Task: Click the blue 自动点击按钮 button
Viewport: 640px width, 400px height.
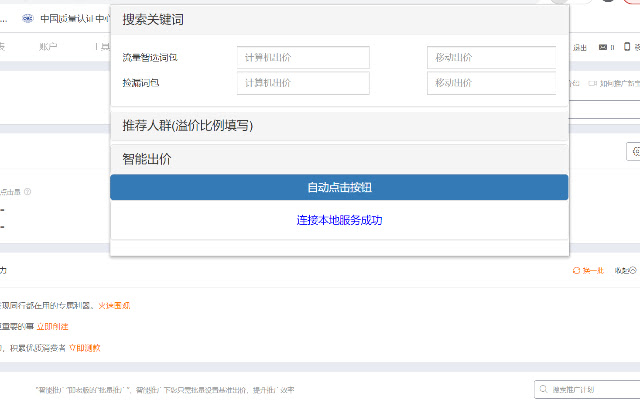Action: [x=339, y=187]
